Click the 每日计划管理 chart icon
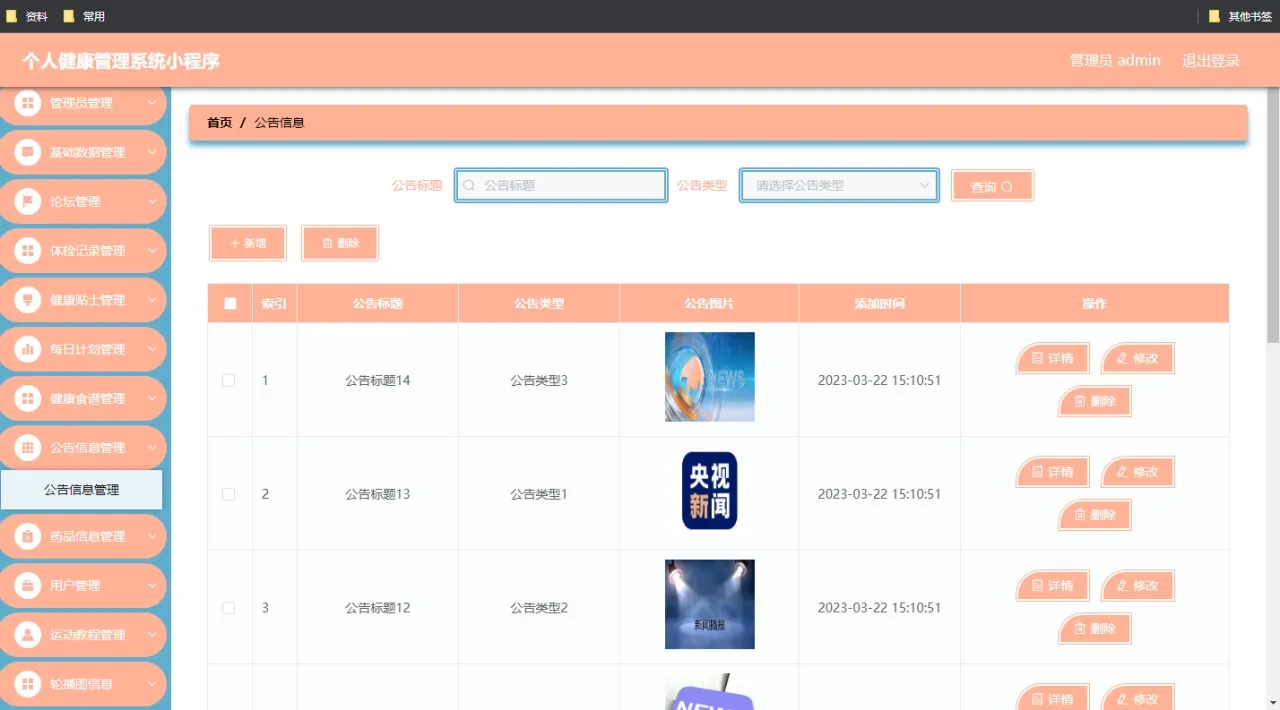 pyautogui.click(x=27, y=349)
